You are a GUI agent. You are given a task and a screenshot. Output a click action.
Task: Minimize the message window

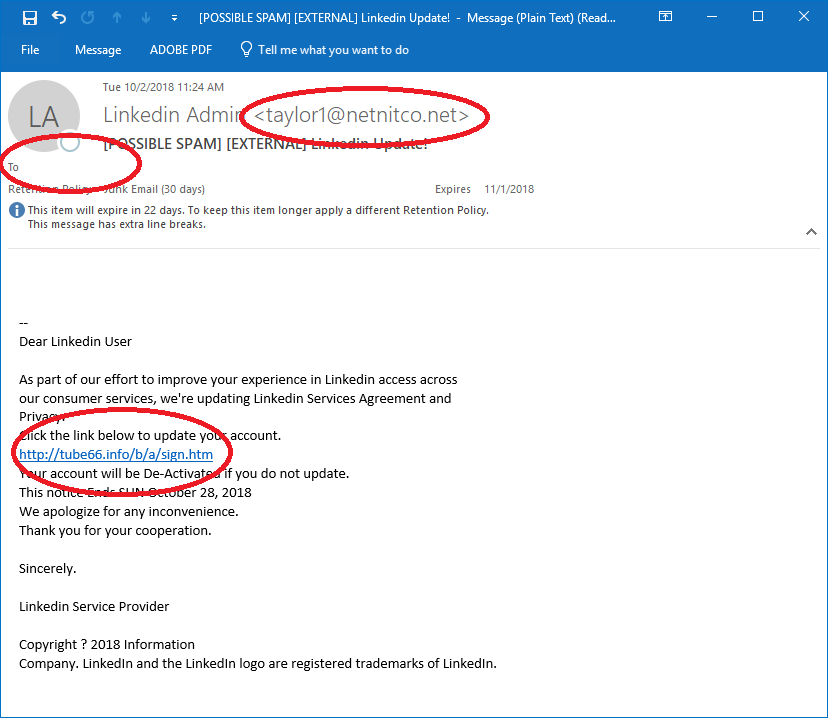coord(712,17)
